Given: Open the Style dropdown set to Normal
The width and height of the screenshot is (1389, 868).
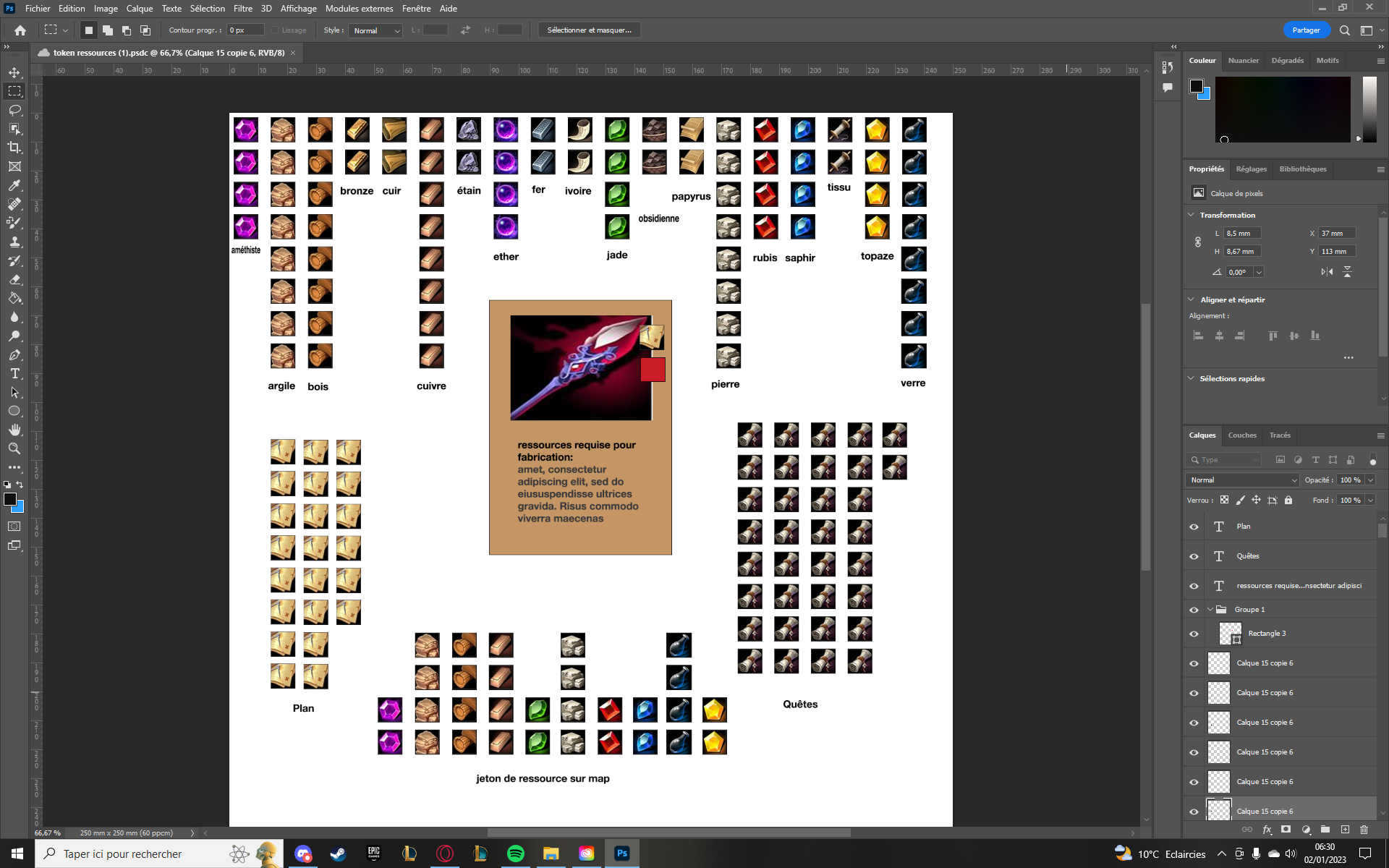Looking at the screenshot, I should [x=375, y=30].
